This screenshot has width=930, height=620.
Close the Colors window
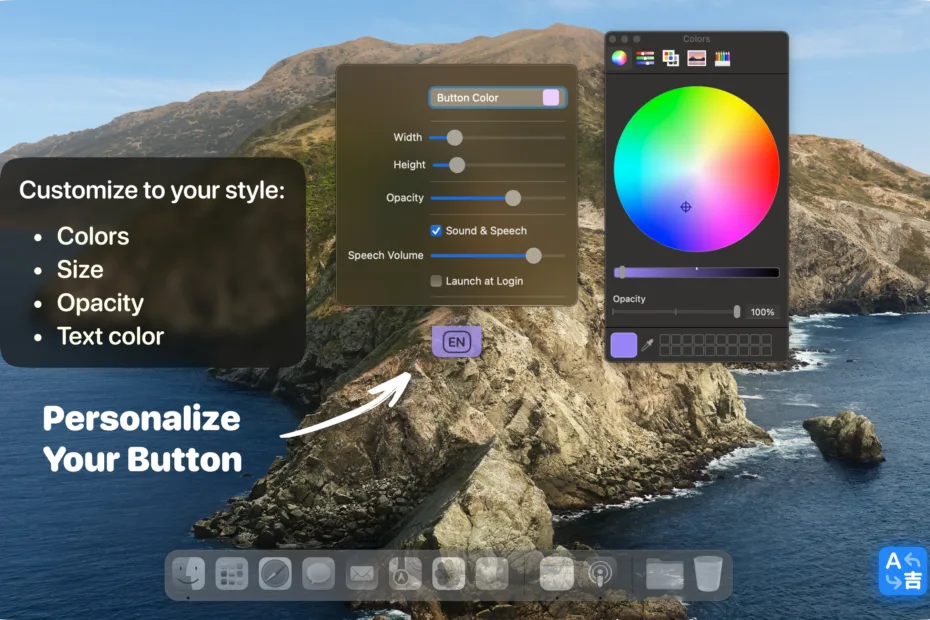pyautogui.click(x=613, y=39)
